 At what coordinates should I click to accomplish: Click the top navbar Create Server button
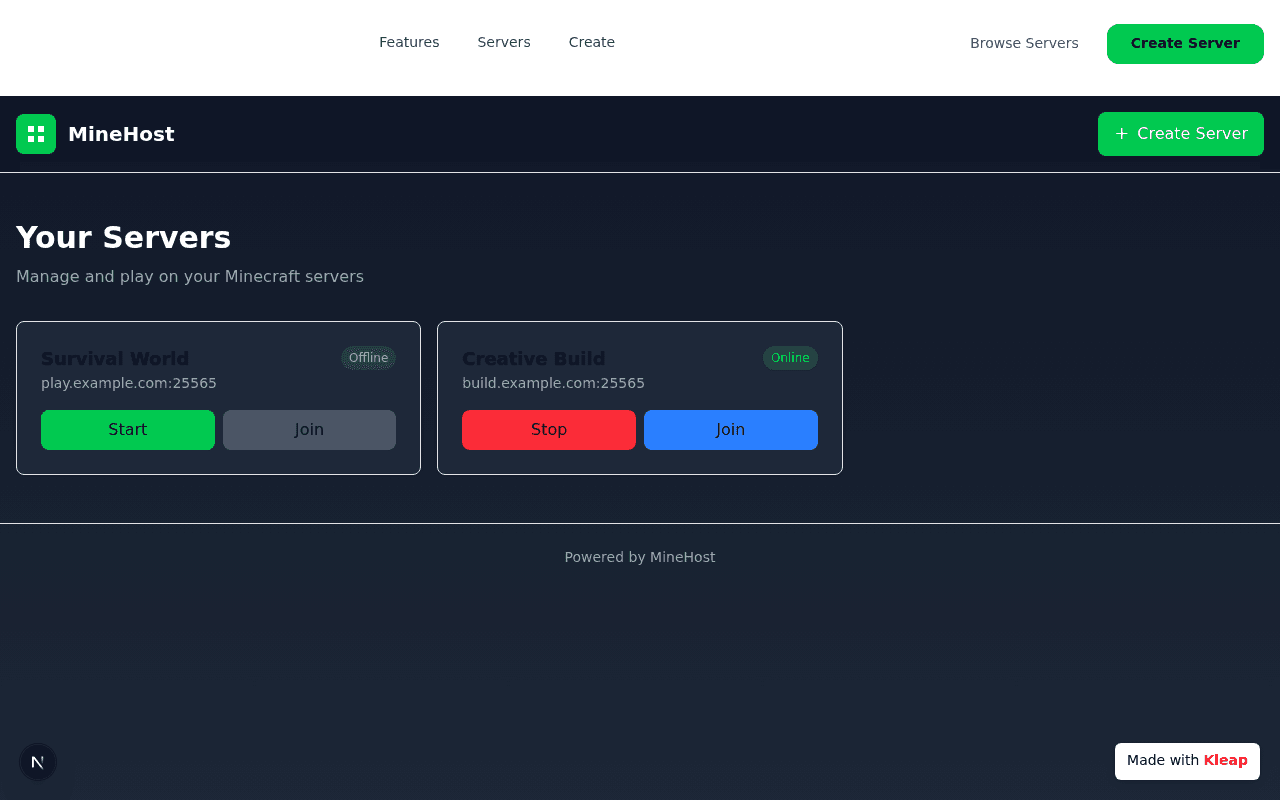pyautogui.click(x=1185, y=43)
